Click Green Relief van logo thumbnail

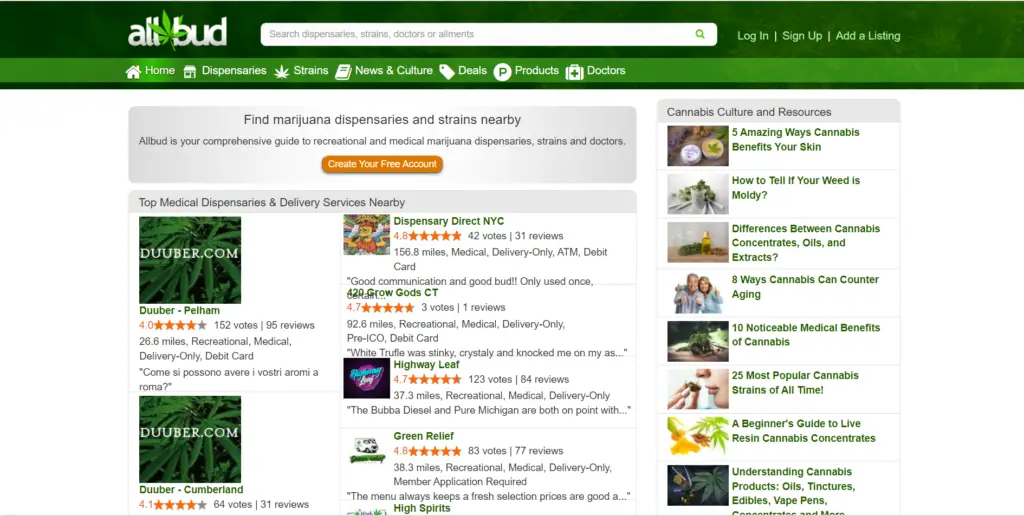point(367,449)
